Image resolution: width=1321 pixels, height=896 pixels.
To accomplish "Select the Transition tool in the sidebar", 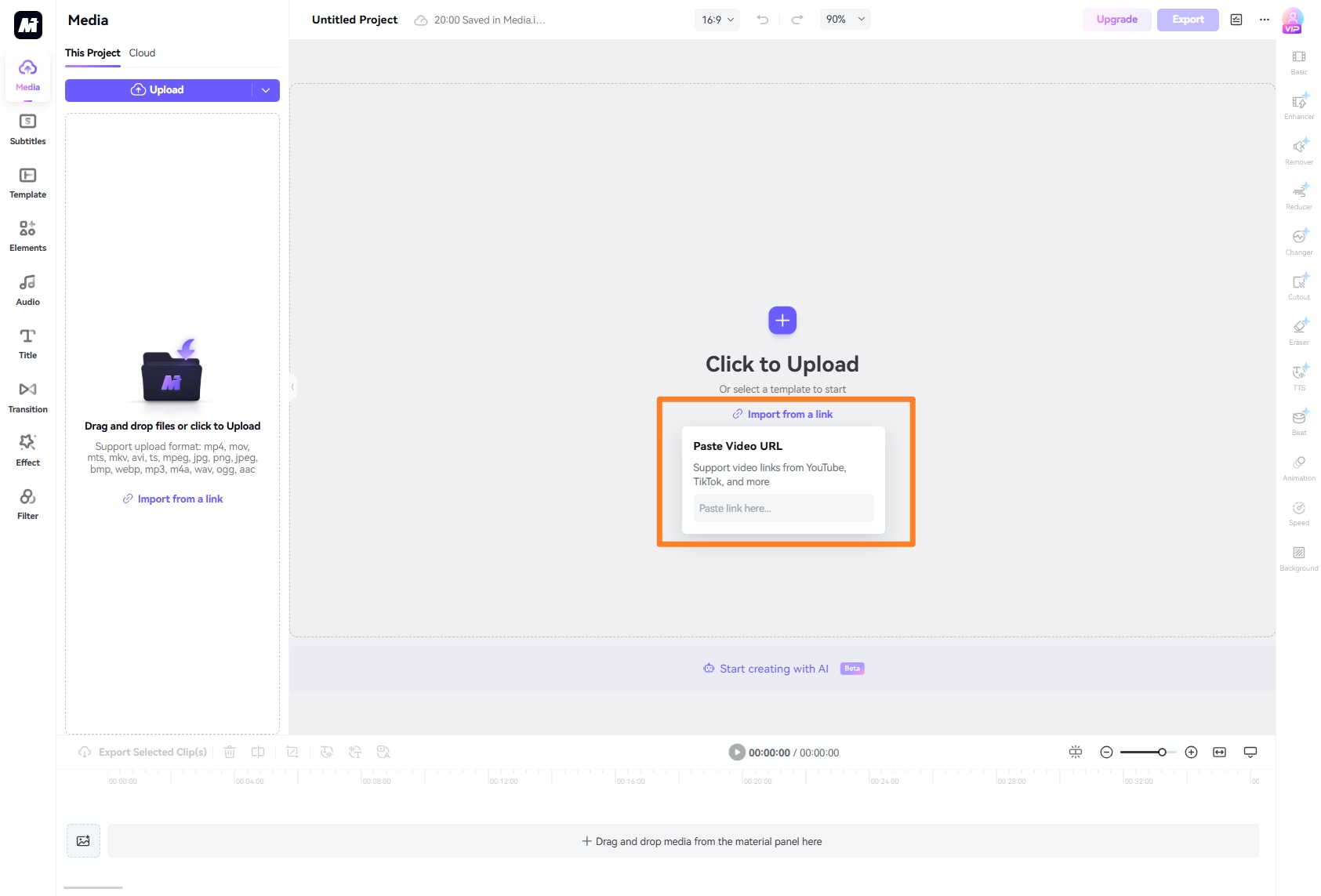I will click(27, 396).
